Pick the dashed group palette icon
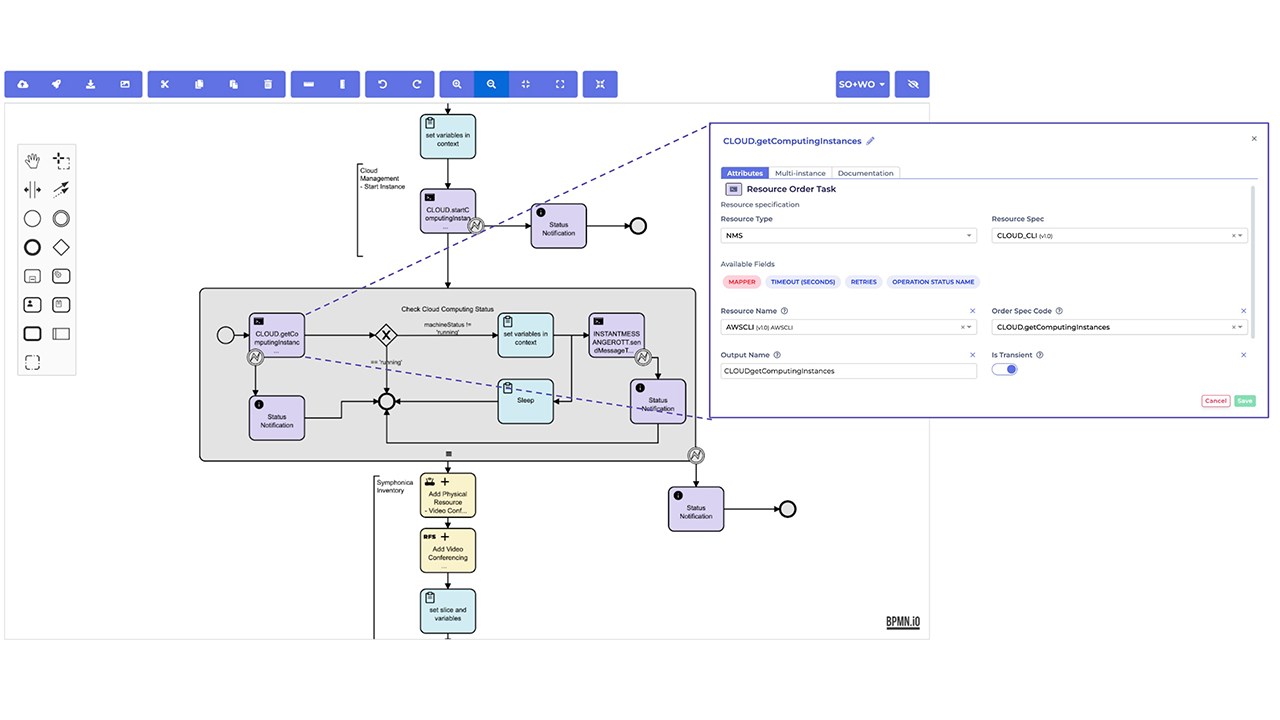 click(x=32, y=362)
